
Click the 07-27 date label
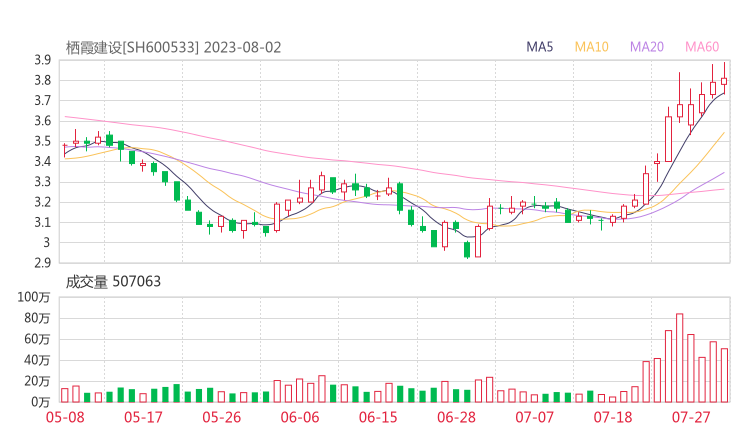(691, 417)
